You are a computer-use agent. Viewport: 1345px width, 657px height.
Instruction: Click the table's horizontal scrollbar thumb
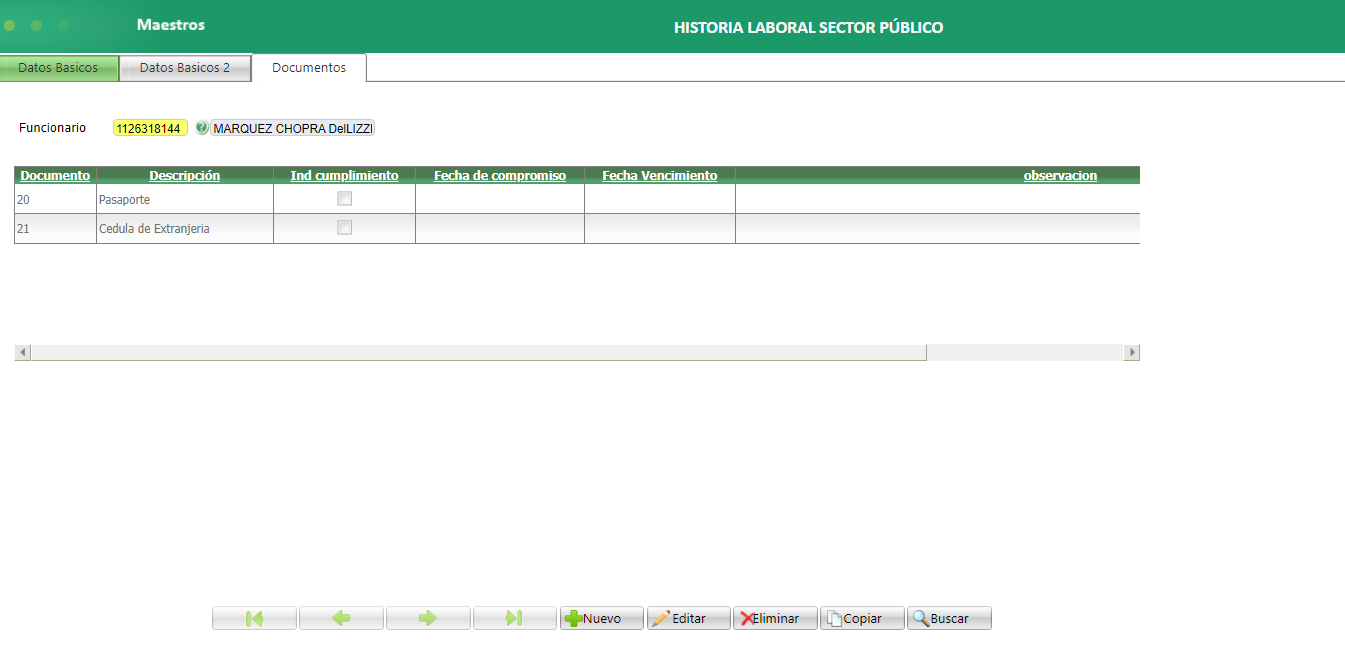pos(479,352)
